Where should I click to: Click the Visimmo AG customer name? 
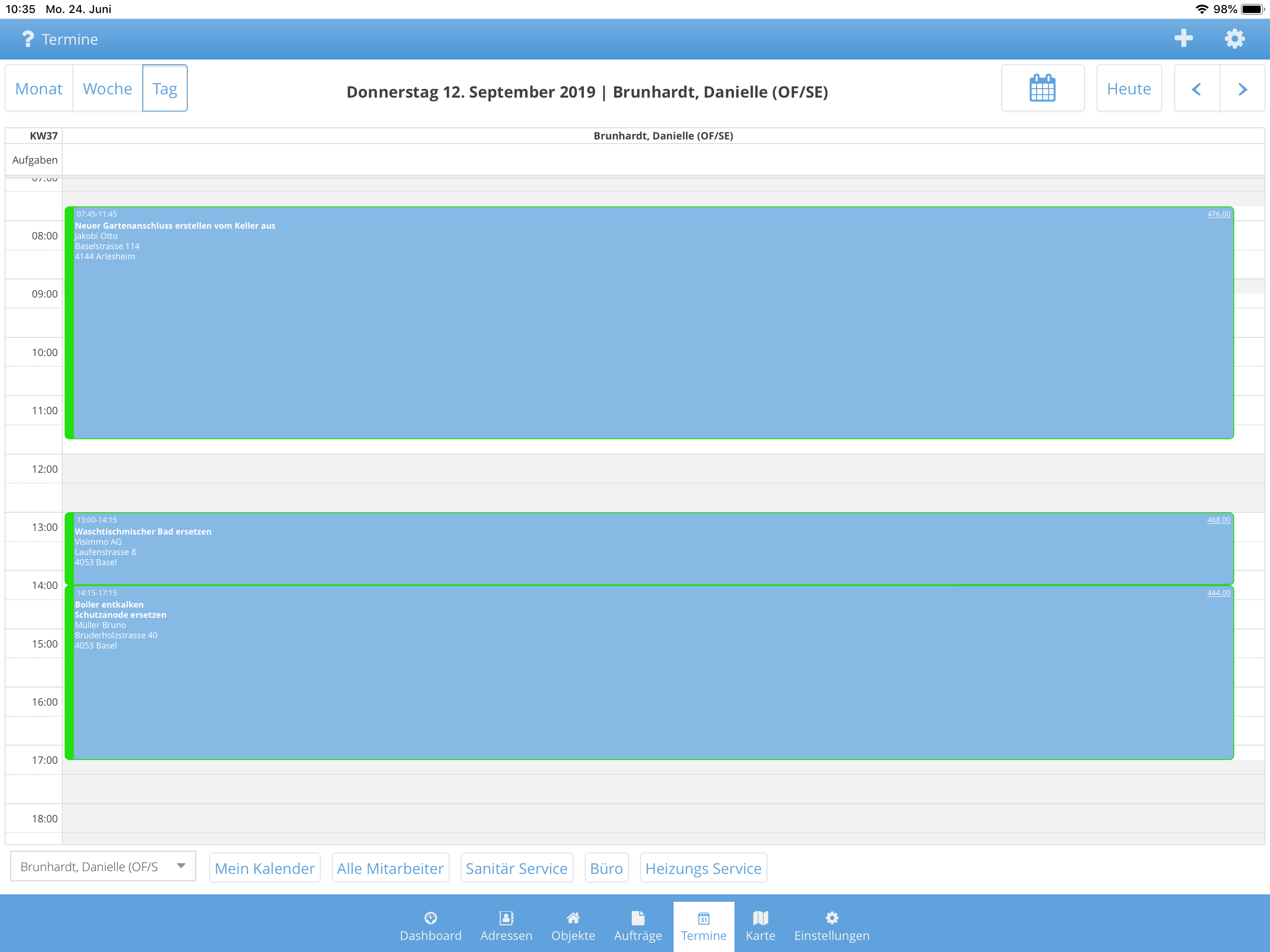[98, 542]
